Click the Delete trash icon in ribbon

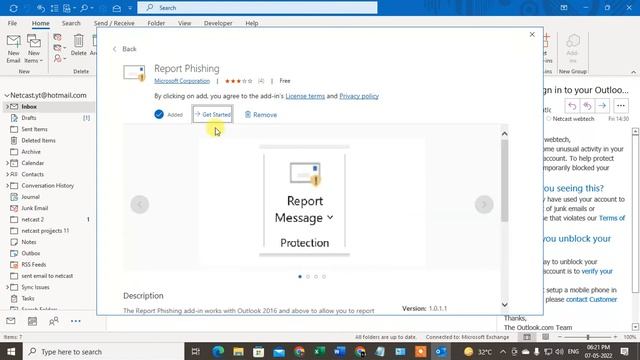pos(78,45)
